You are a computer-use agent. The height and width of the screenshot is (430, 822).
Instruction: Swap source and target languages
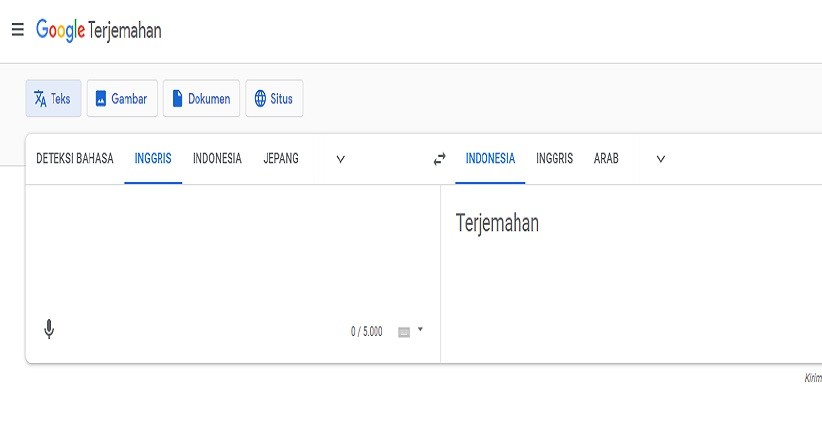(439, 159)
